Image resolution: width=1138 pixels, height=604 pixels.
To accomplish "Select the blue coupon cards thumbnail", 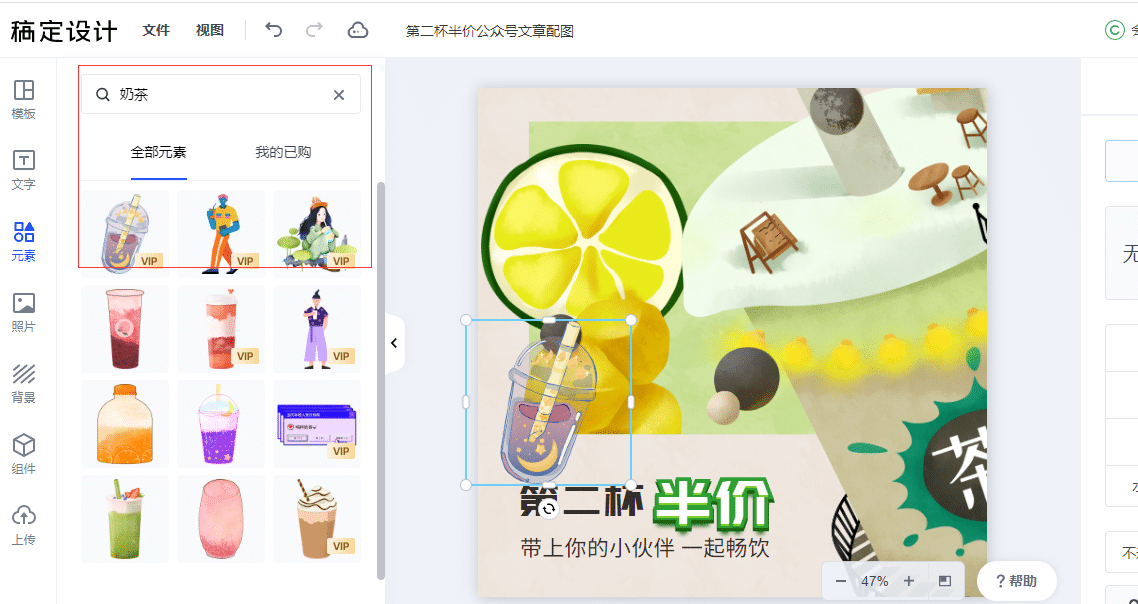I will tap(316, 424).
